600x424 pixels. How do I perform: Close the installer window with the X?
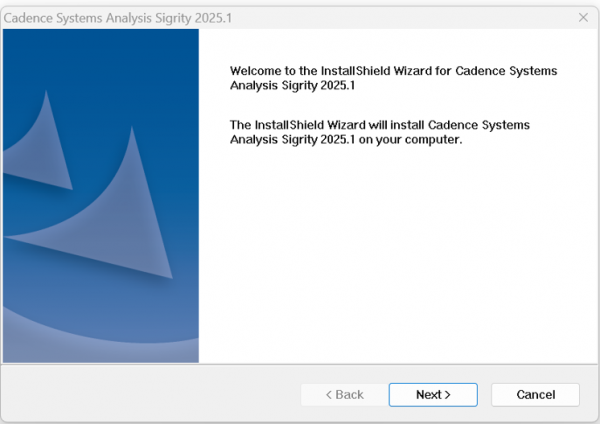(583, 18)
